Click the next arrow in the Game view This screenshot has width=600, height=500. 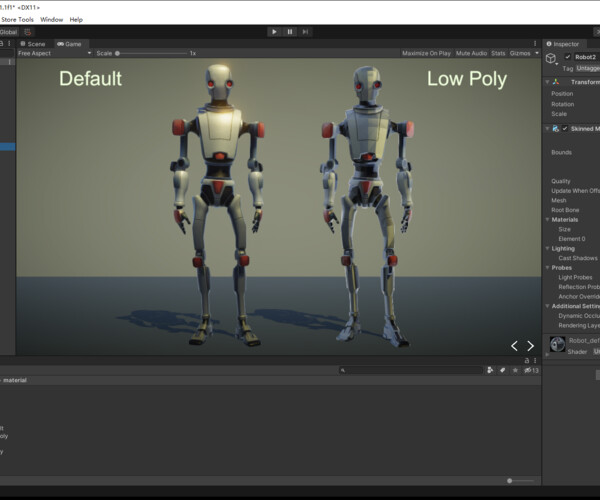[x=530, y=346]
